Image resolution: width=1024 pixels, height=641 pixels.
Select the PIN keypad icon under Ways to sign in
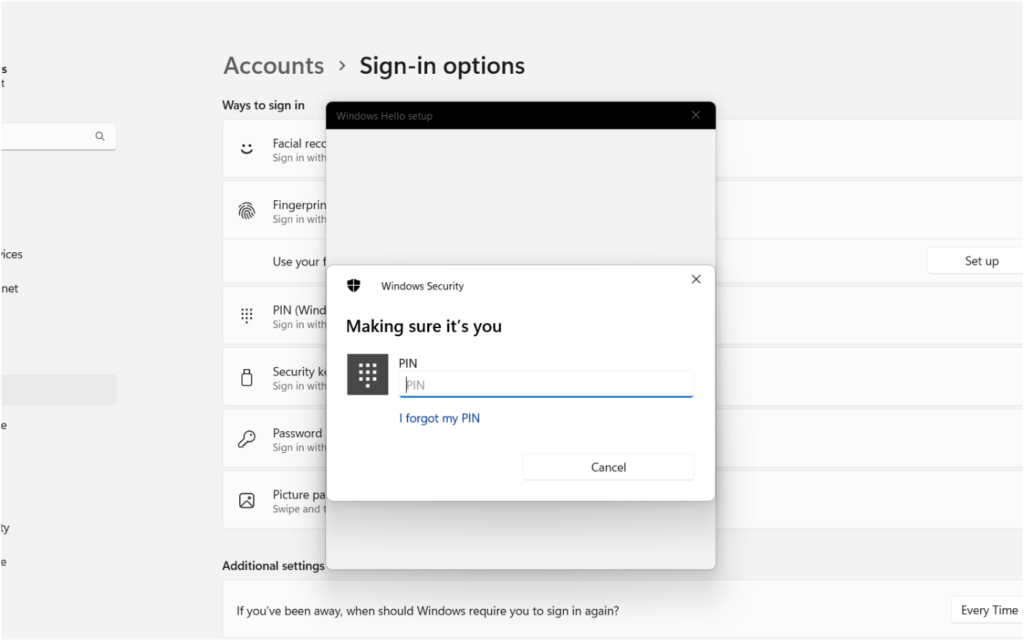(x=246, y=315)
